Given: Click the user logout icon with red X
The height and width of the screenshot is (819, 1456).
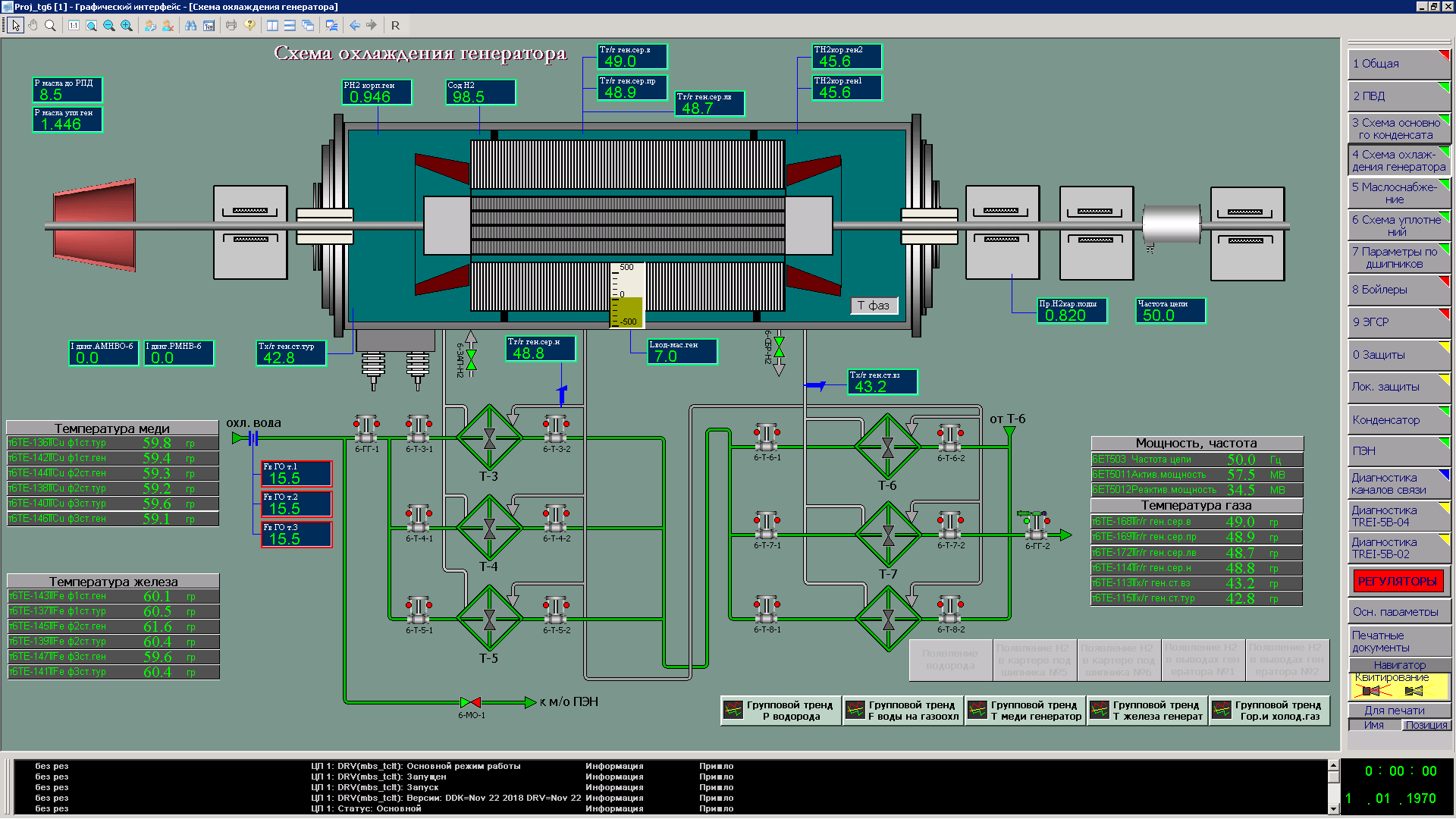Looking at the screenshot, I should point(168,25).
